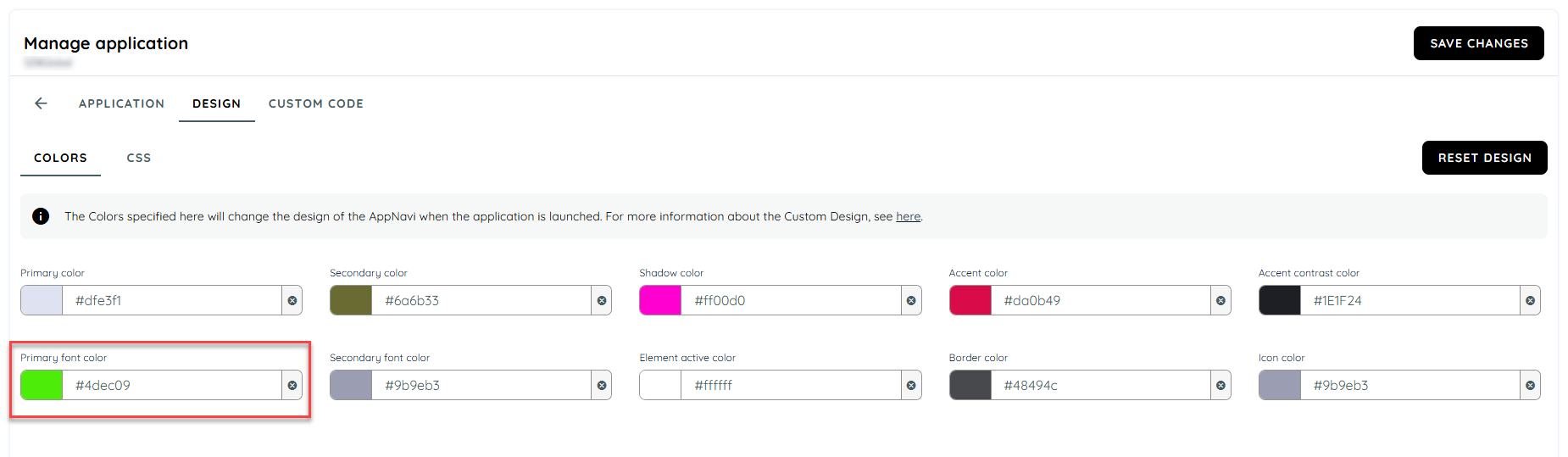This screenshot has height=457, width=1568.
Task: Clear the Accent contrast color value
Action: click(1530, 301)
